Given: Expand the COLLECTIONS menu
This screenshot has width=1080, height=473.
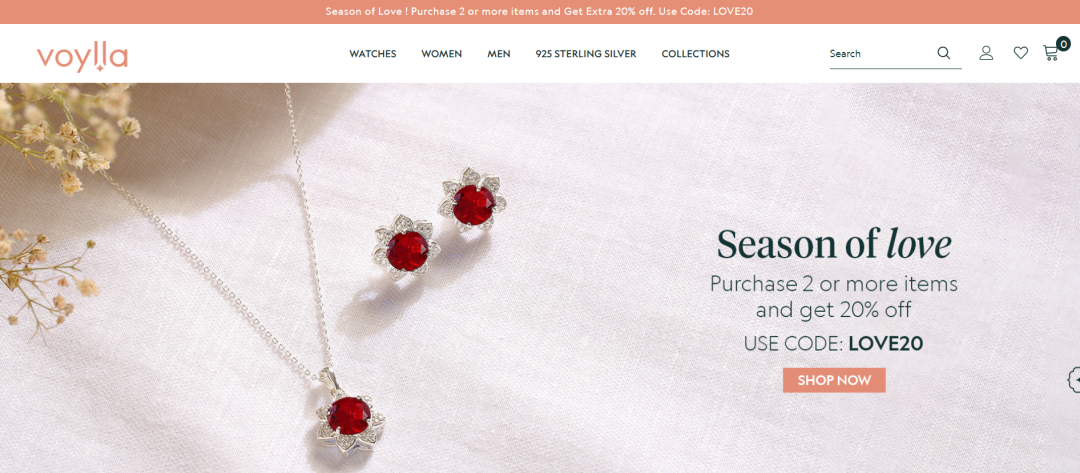Looking at the screenshot, I should coord(695,54).
